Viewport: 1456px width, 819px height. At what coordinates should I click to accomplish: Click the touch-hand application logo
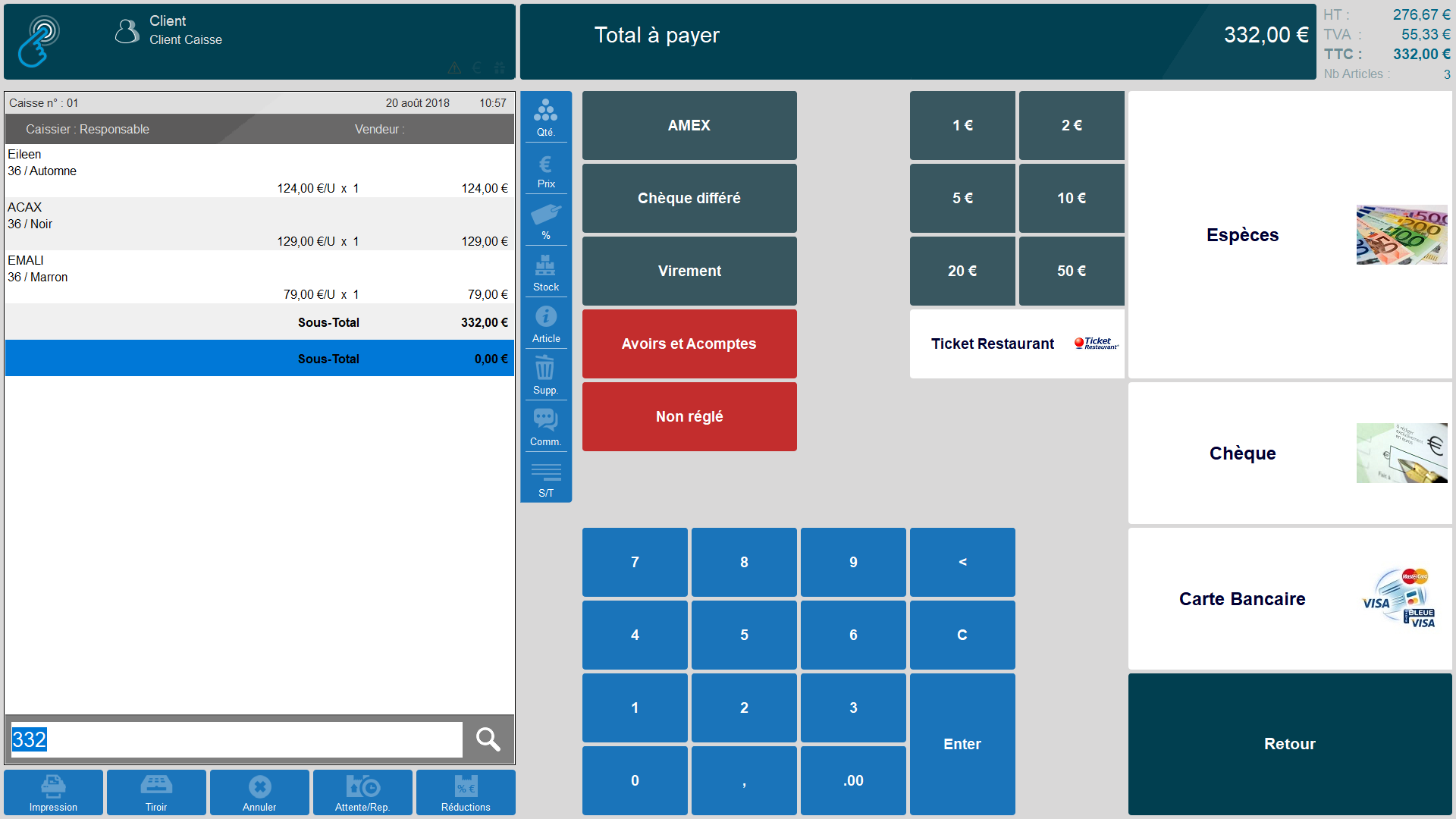click(x=39, y=42)
